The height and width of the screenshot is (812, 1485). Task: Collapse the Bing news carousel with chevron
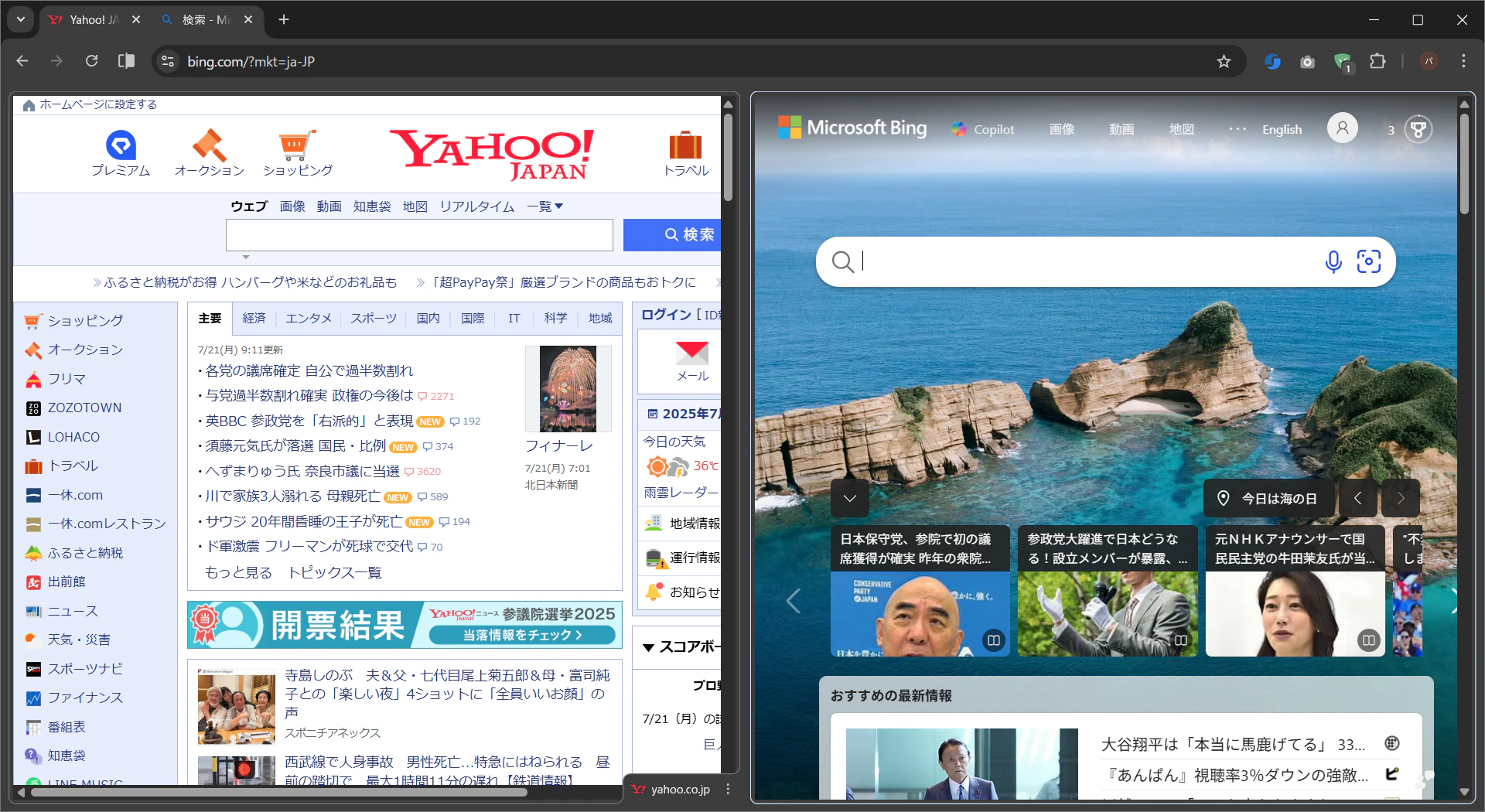850,498
